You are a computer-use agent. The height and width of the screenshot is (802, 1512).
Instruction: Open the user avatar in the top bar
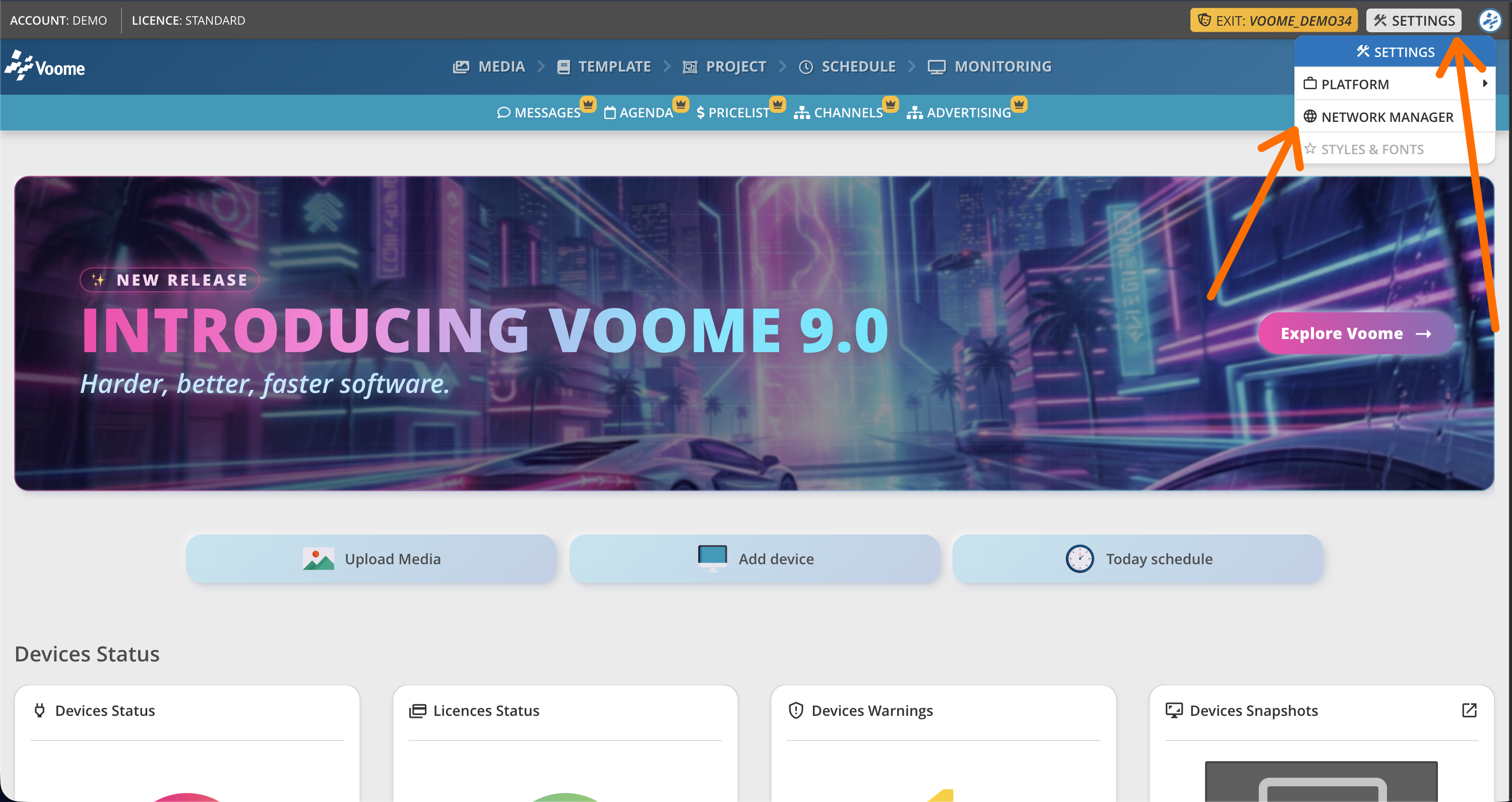[1490, 21]
